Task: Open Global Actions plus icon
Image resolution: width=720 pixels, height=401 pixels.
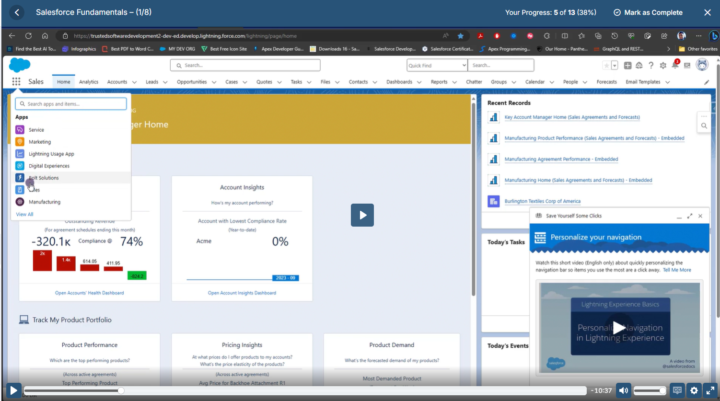Action: [x=627, y=66]
